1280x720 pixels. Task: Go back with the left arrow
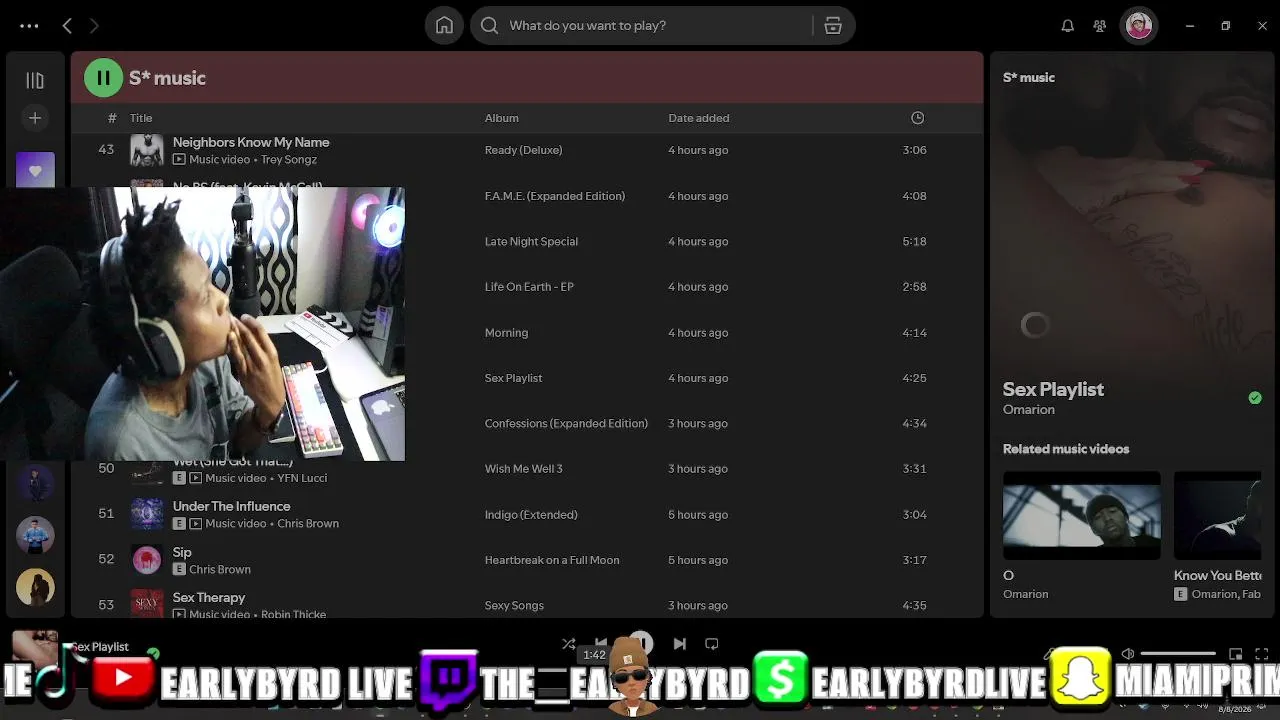[67, 26]
